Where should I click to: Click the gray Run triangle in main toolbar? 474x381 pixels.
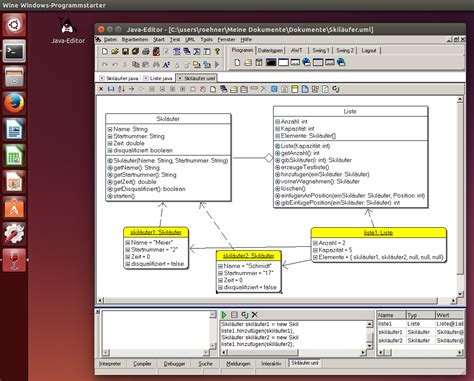pos(217,64)
